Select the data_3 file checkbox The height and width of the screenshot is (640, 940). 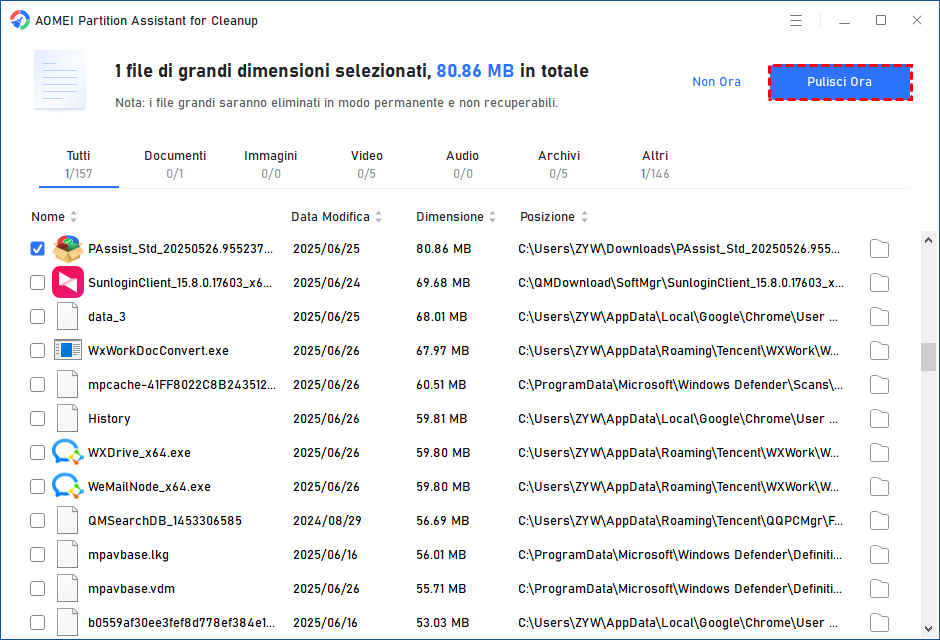[37, 316]
